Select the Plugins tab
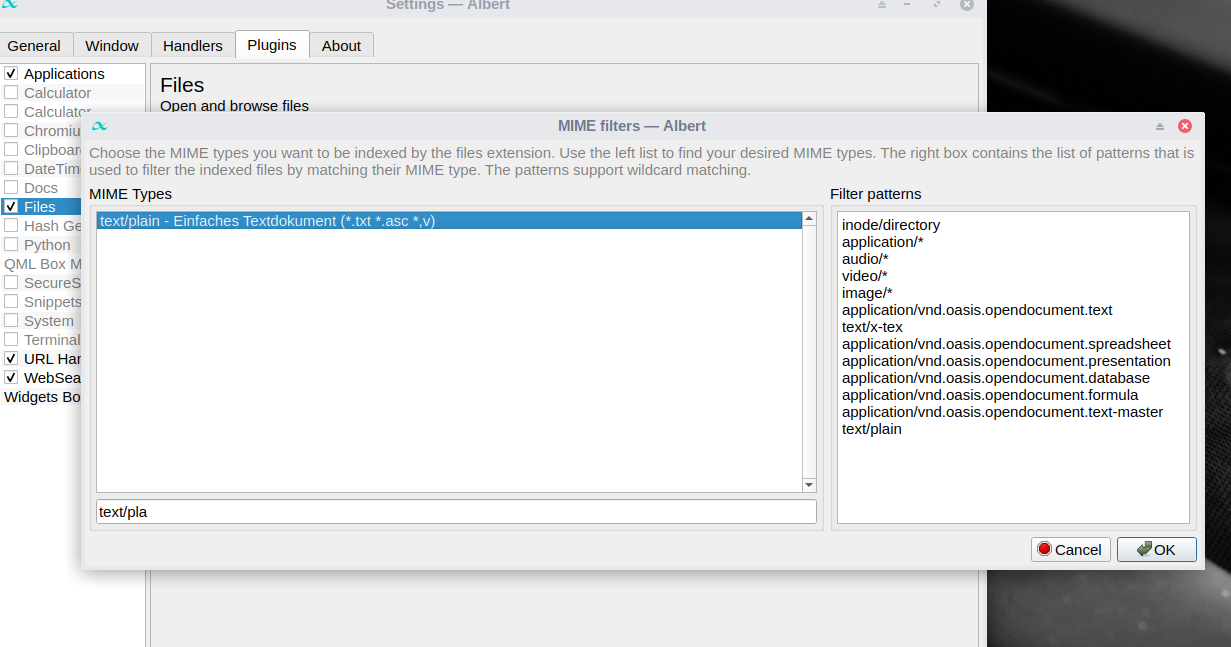The height and width of the screenshot is (647, 1231). tap(272, 45)
